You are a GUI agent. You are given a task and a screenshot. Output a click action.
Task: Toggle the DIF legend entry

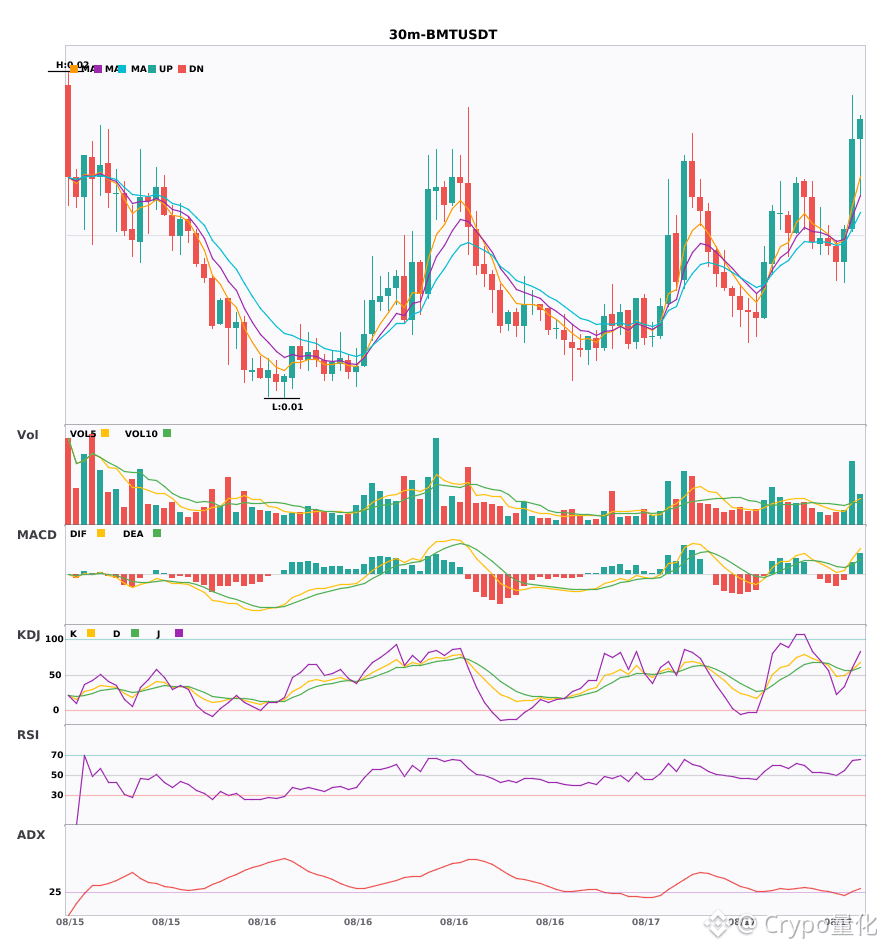[87, 534]
